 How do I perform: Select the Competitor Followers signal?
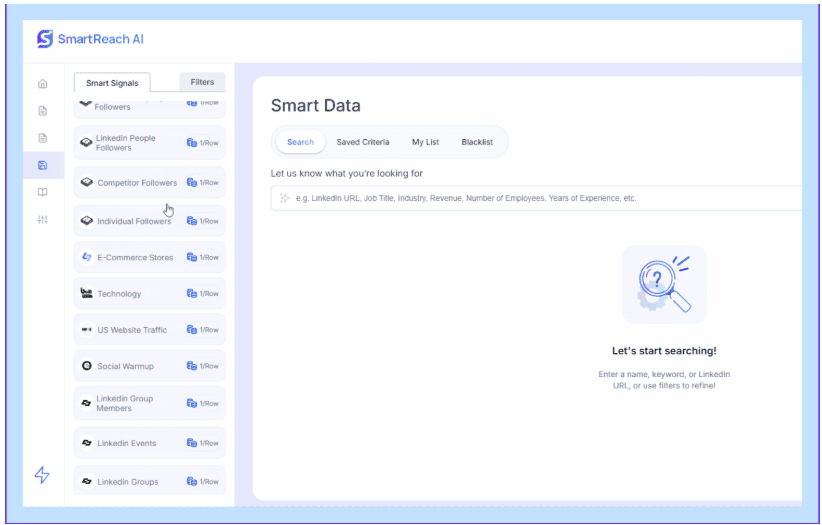point(149,183)
